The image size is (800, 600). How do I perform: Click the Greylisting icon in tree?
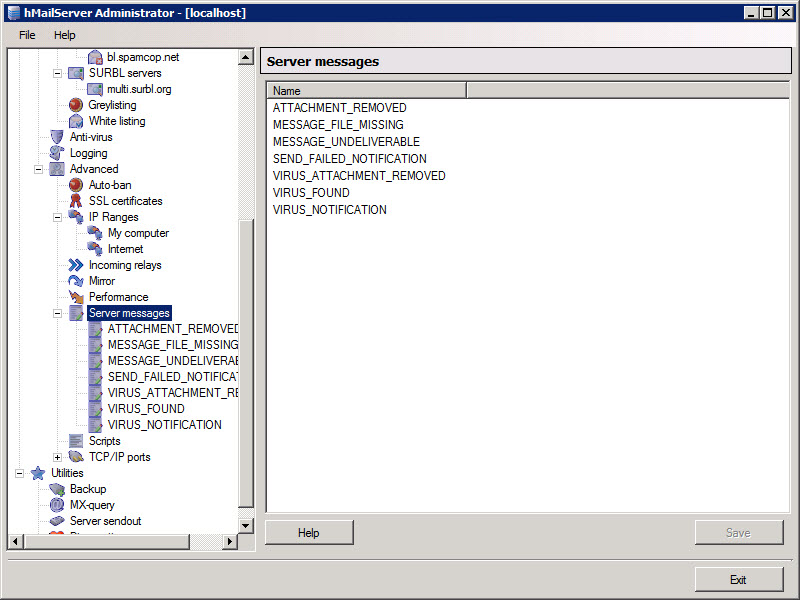pos(76,105)
